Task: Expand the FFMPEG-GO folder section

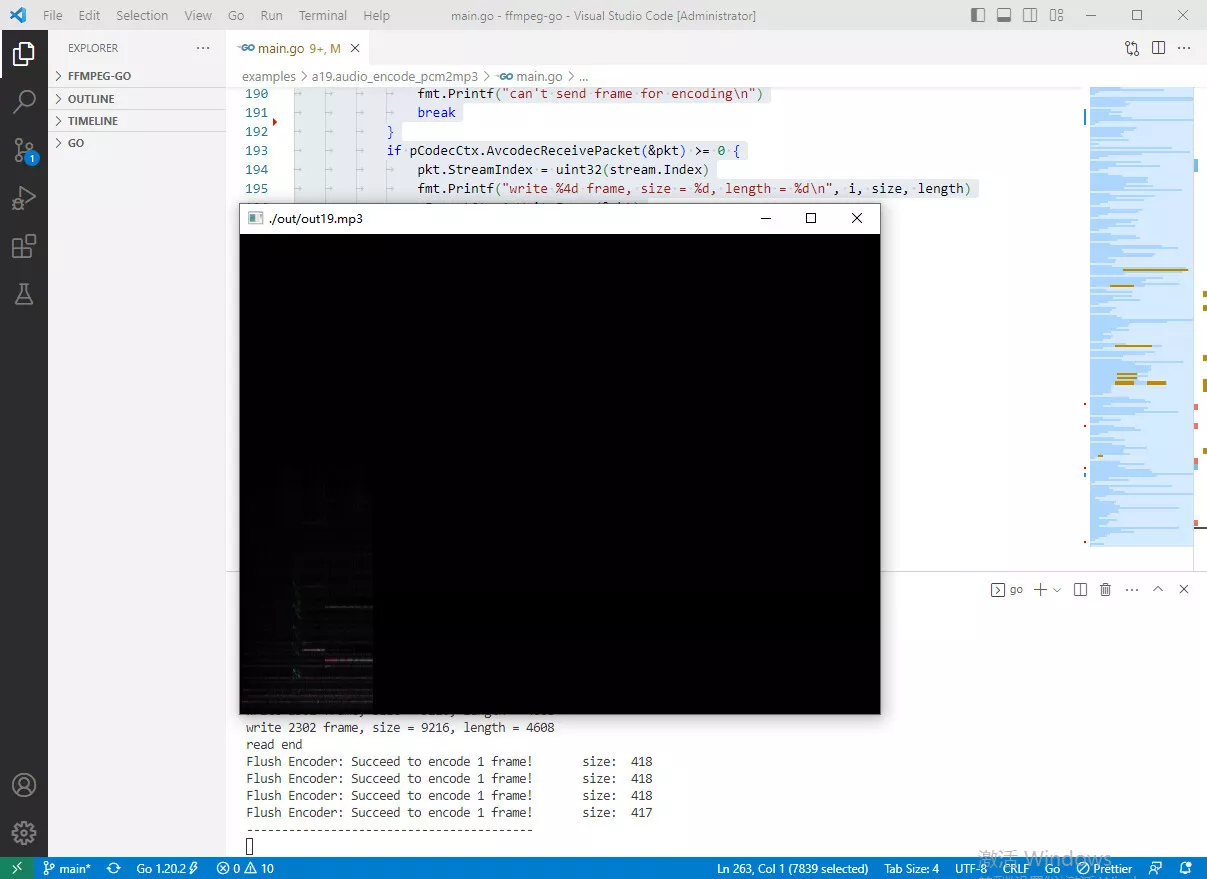Action: click(137, 76)
